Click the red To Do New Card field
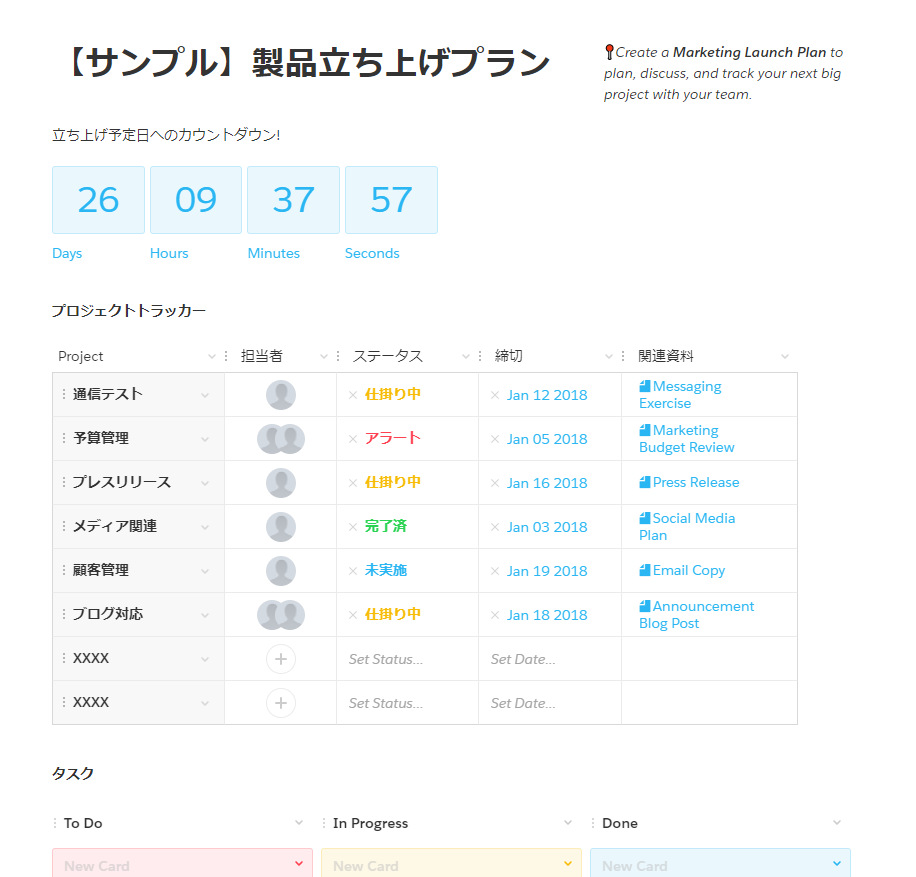 170,865
